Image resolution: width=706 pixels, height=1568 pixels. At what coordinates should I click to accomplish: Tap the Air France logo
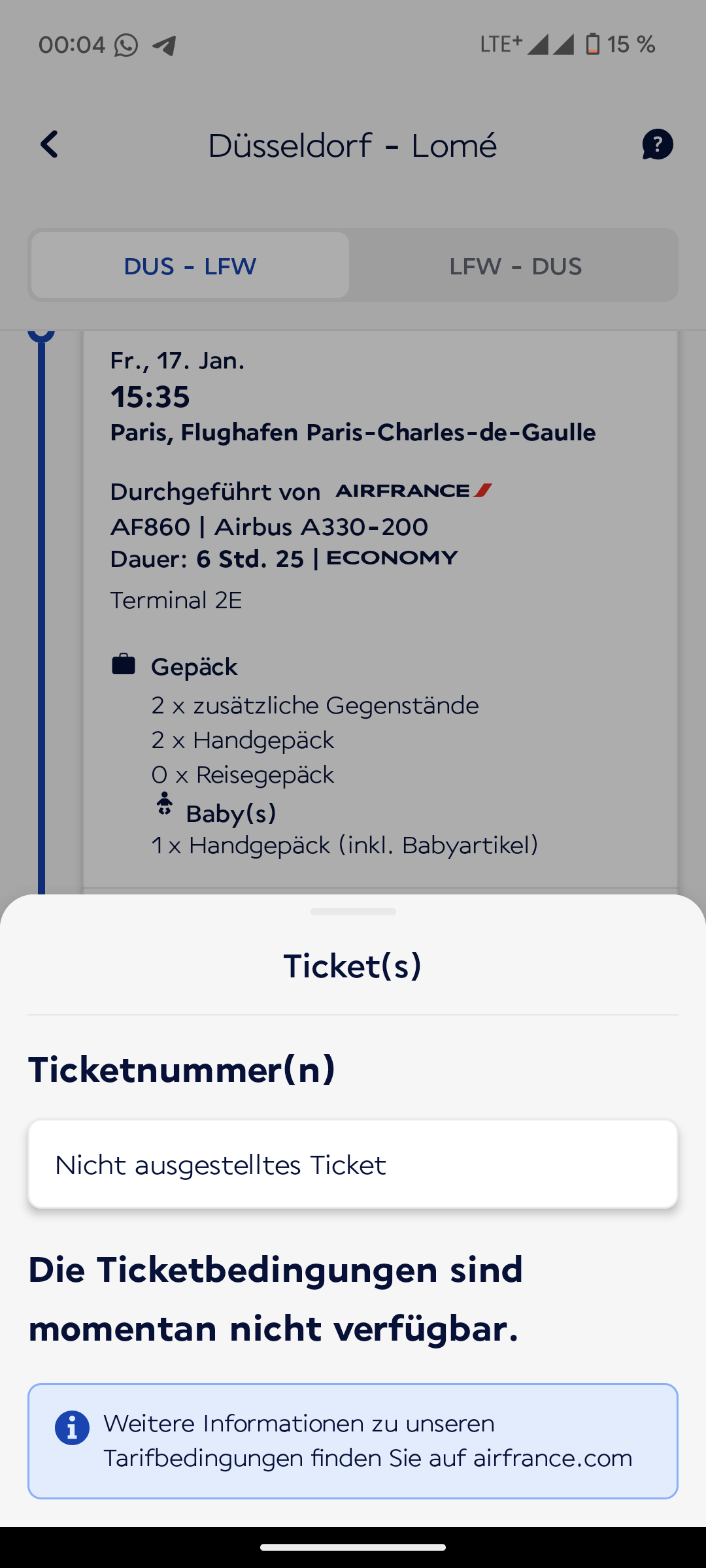pos(413,491)
